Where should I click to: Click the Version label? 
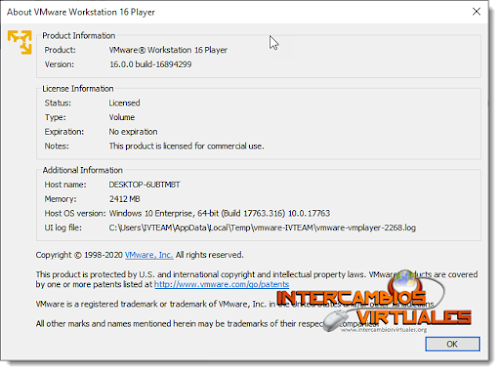click(59, 64)
